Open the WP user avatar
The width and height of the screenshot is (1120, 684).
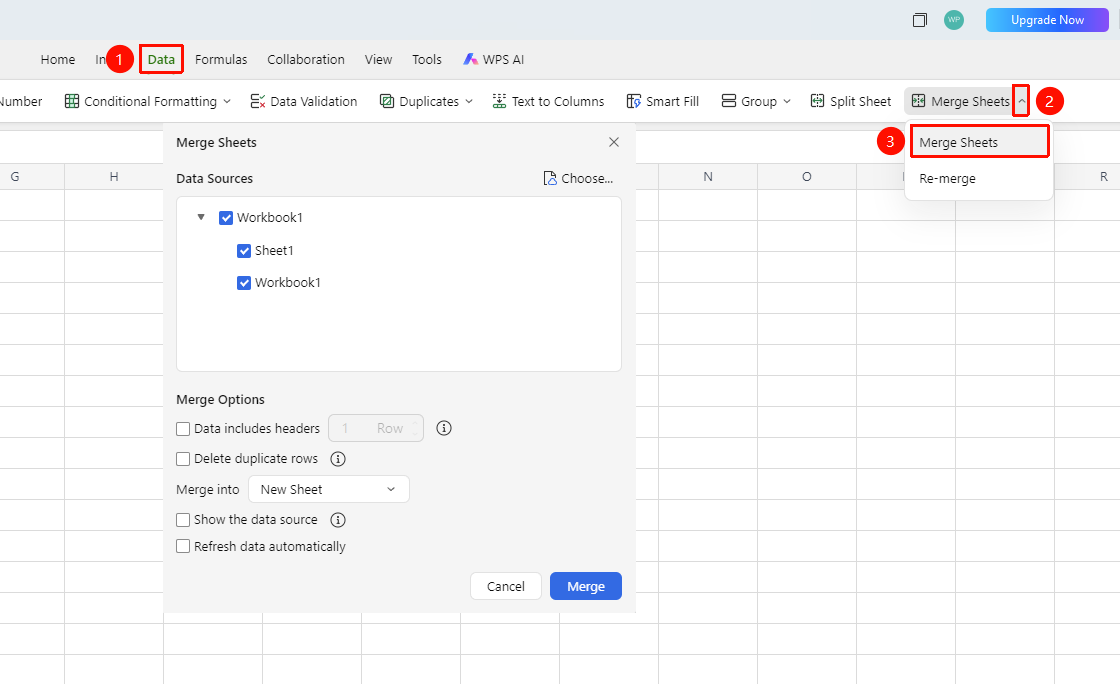[954, 20]
